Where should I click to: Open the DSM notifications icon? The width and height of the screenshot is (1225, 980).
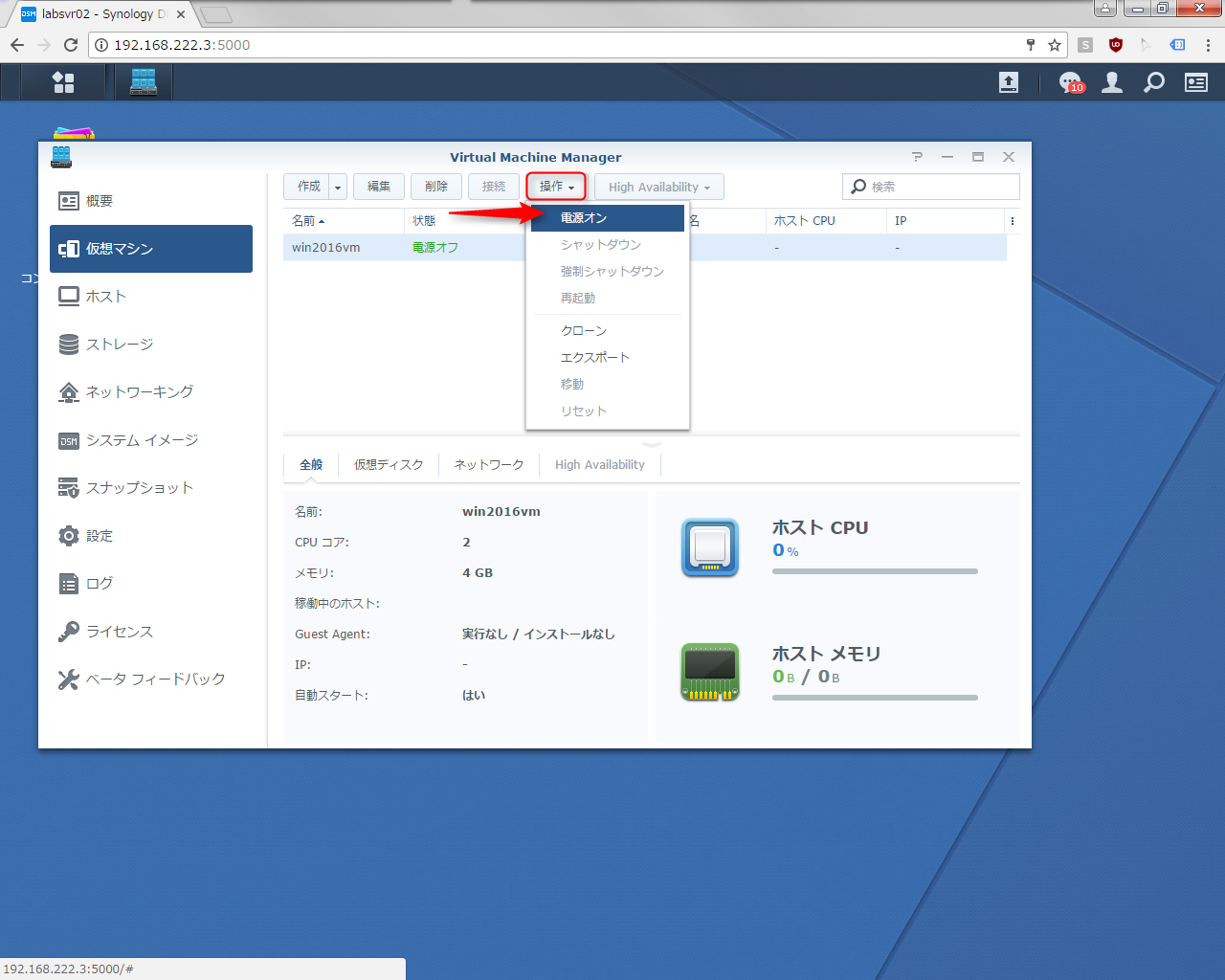point(1071,82)
